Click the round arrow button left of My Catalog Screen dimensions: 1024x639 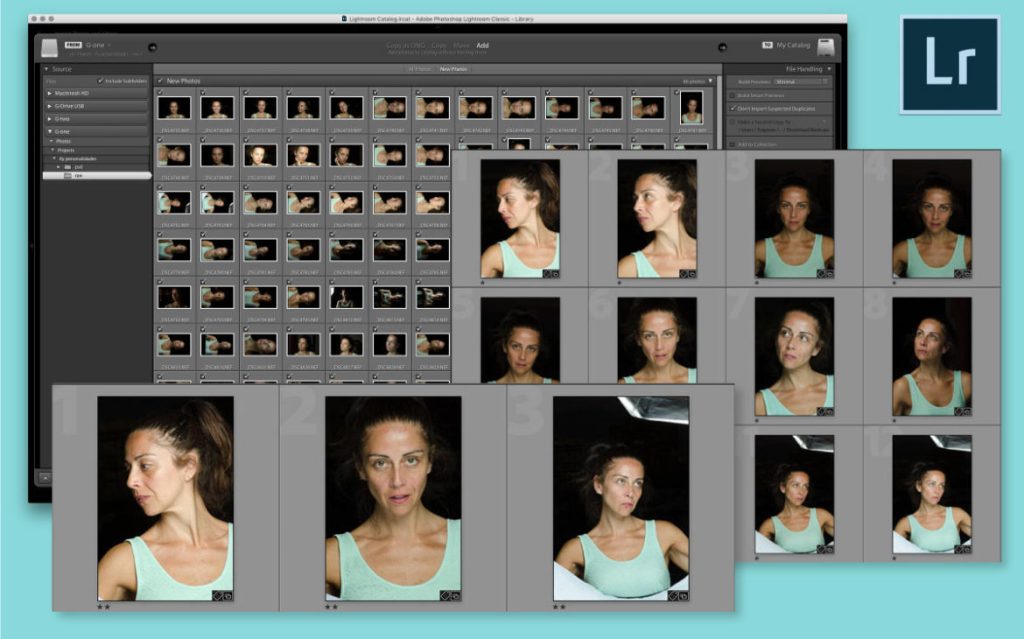click(725, 46)
